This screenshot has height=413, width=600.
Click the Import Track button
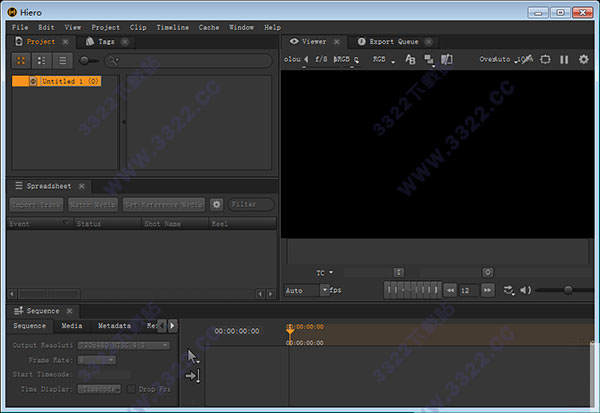click(x=37, y=204)
